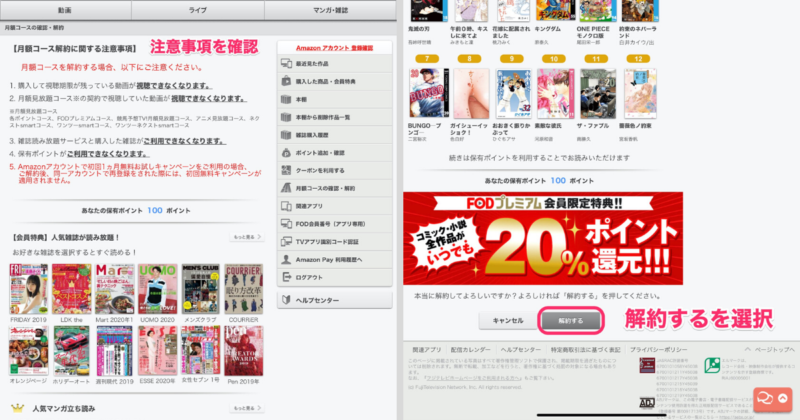Jump to top via ページトップへ

[x=769, y=350]
